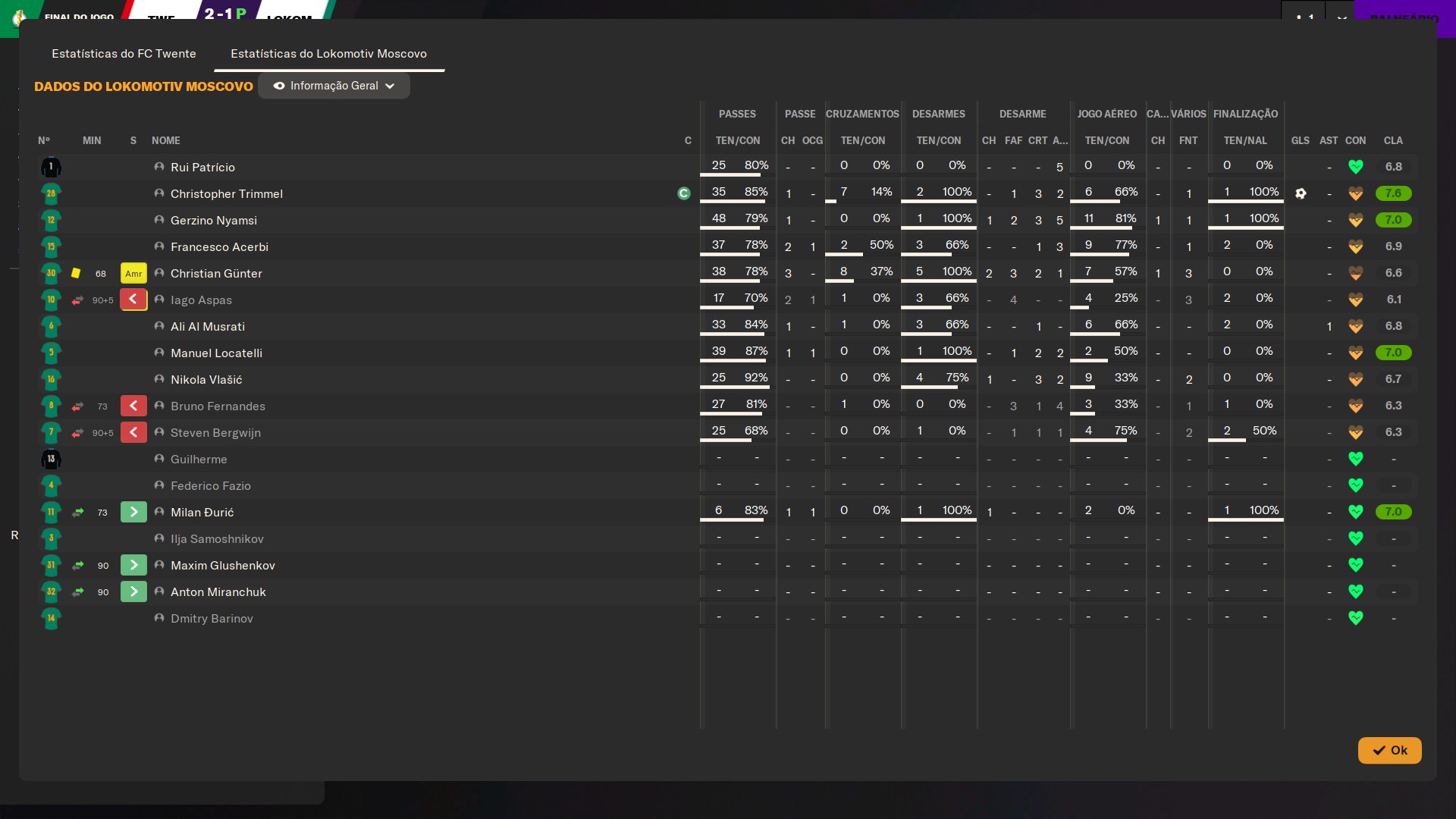Click the yellow card icon for Christian Günter

pos(76,273)
